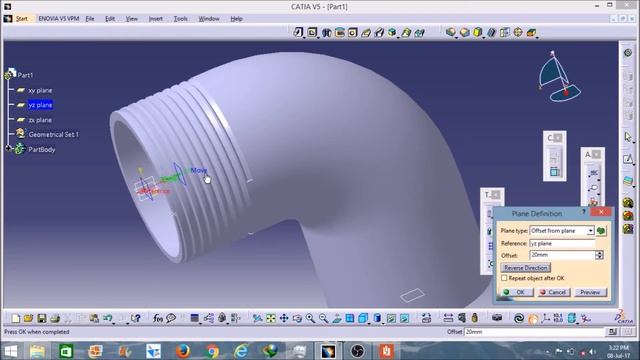This screenshot has height=360, width=640.
Task: Click the Open folder icon in bottom toolbar
Action: [28, 318]
